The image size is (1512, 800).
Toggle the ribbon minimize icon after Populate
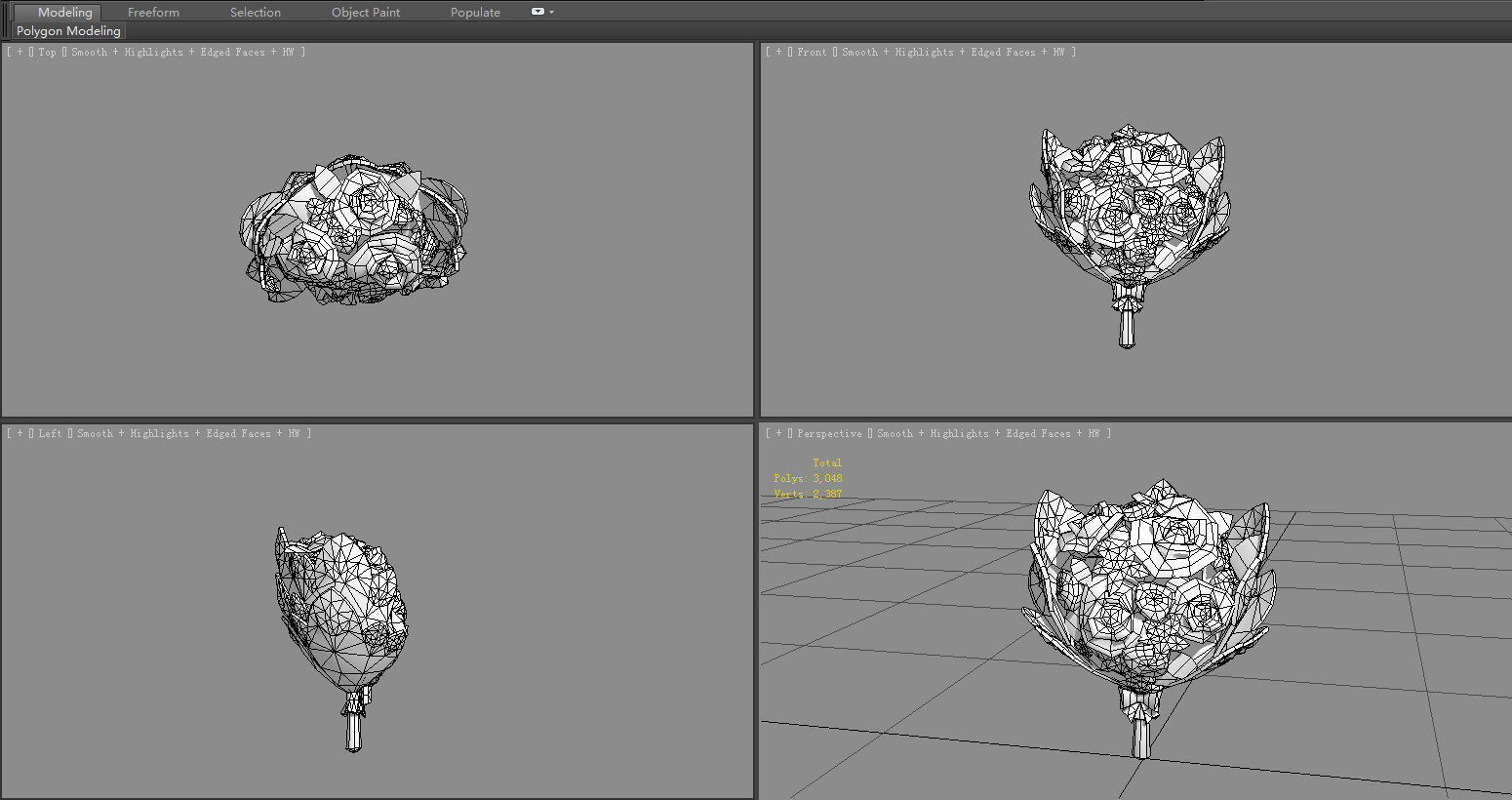(x=537, y=12)
